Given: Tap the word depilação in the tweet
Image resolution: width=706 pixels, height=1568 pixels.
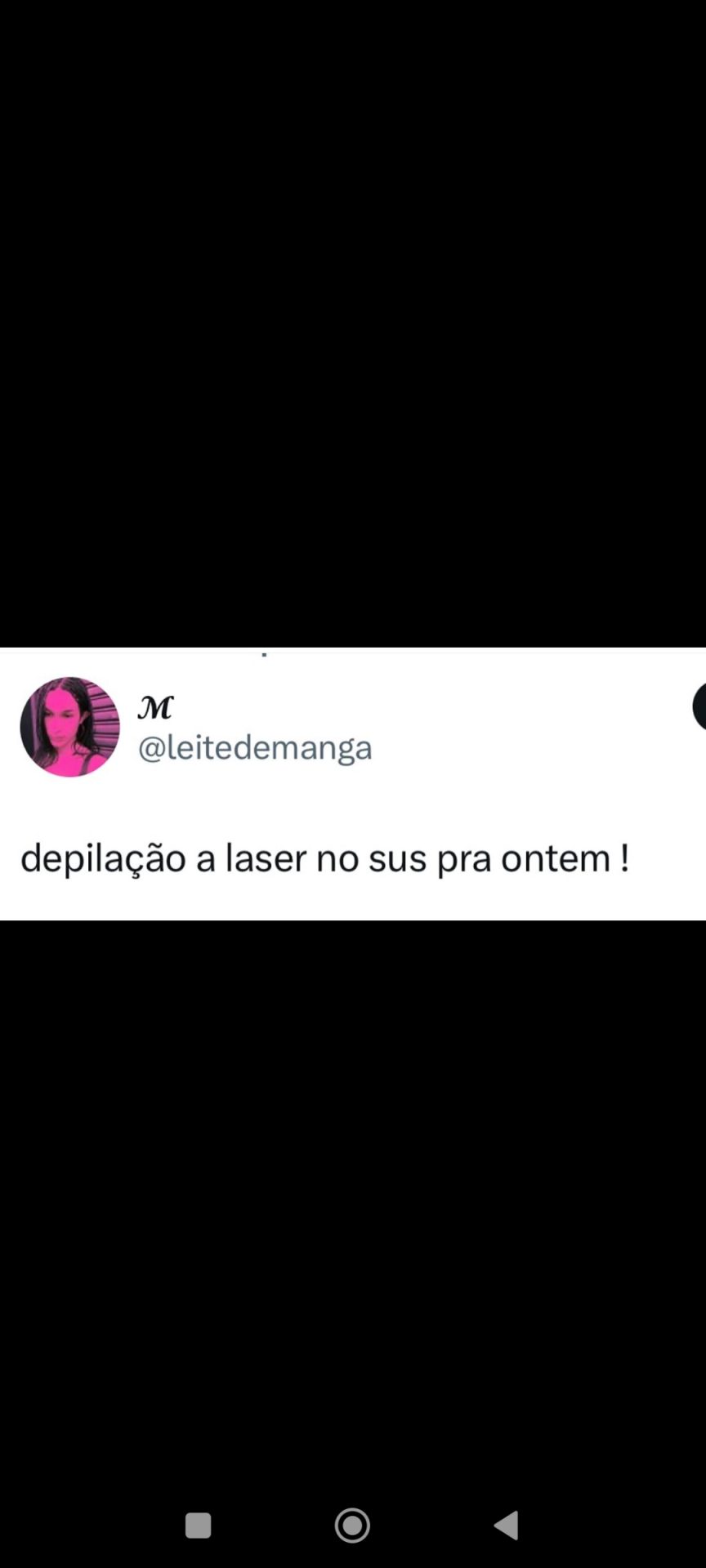Looking at the screenshot, I should pyautogui.click(x=103, y=859).
